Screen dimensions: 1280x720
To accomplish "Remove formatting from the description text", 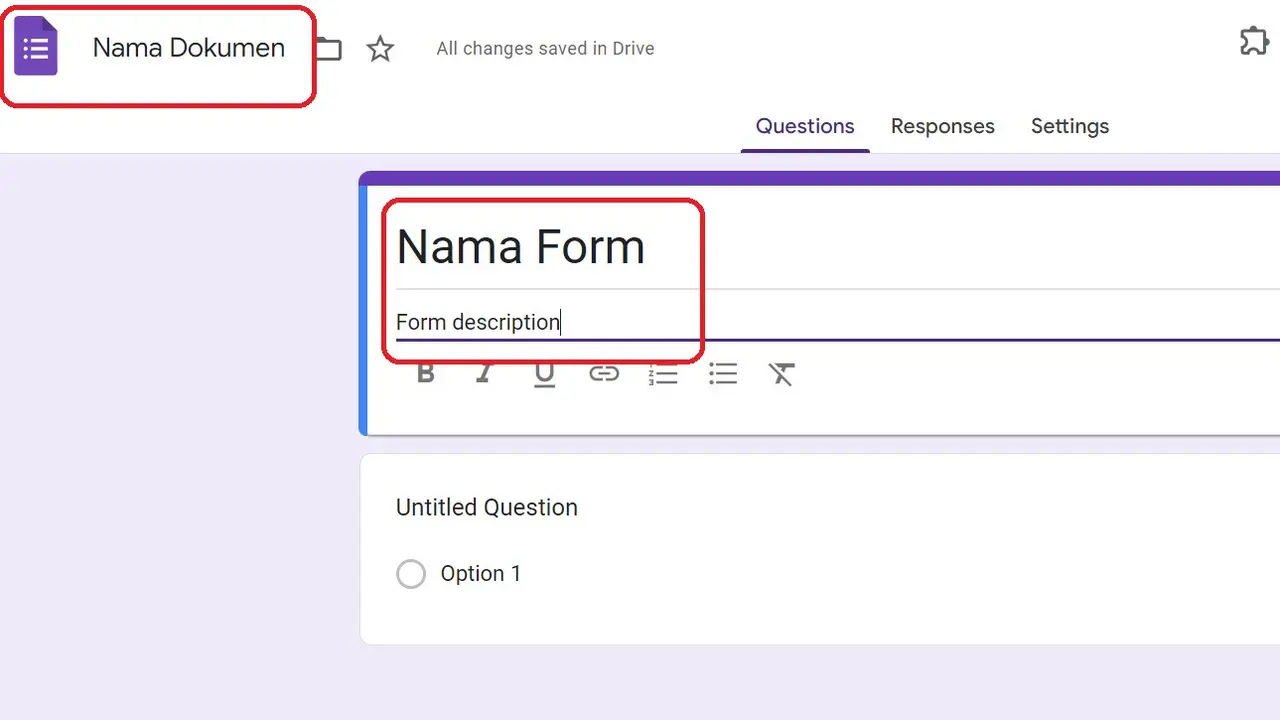I will click(x=782, y=373).
